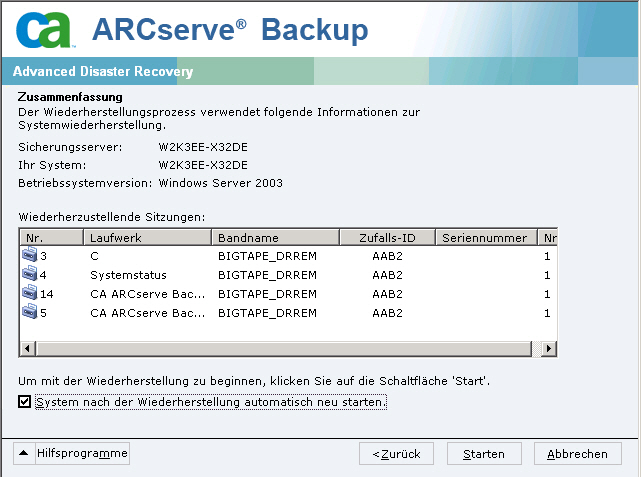Click the Zufalls-ID column header
Image resolution: width=641 pixels, height=477 pixels.
point(387,238)
